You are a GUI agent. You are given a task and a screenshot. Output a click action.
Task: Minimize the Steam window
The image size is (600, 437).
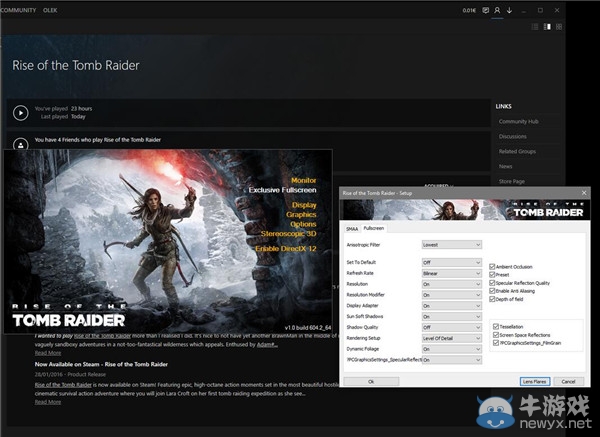523,10
